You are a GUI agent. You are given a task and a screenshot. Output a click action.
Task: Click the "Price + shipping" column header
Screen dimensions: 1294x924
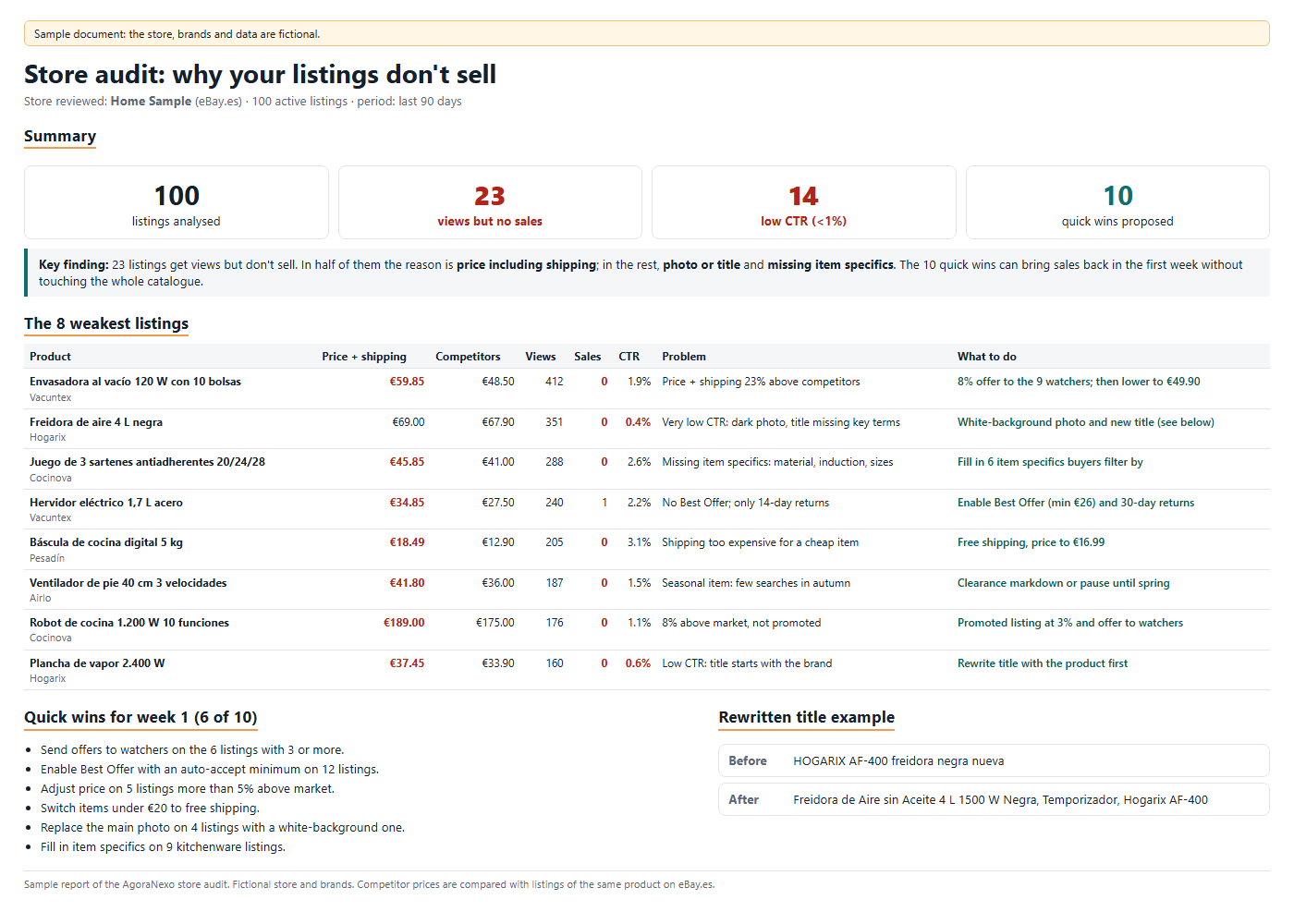tap(364, 357)
